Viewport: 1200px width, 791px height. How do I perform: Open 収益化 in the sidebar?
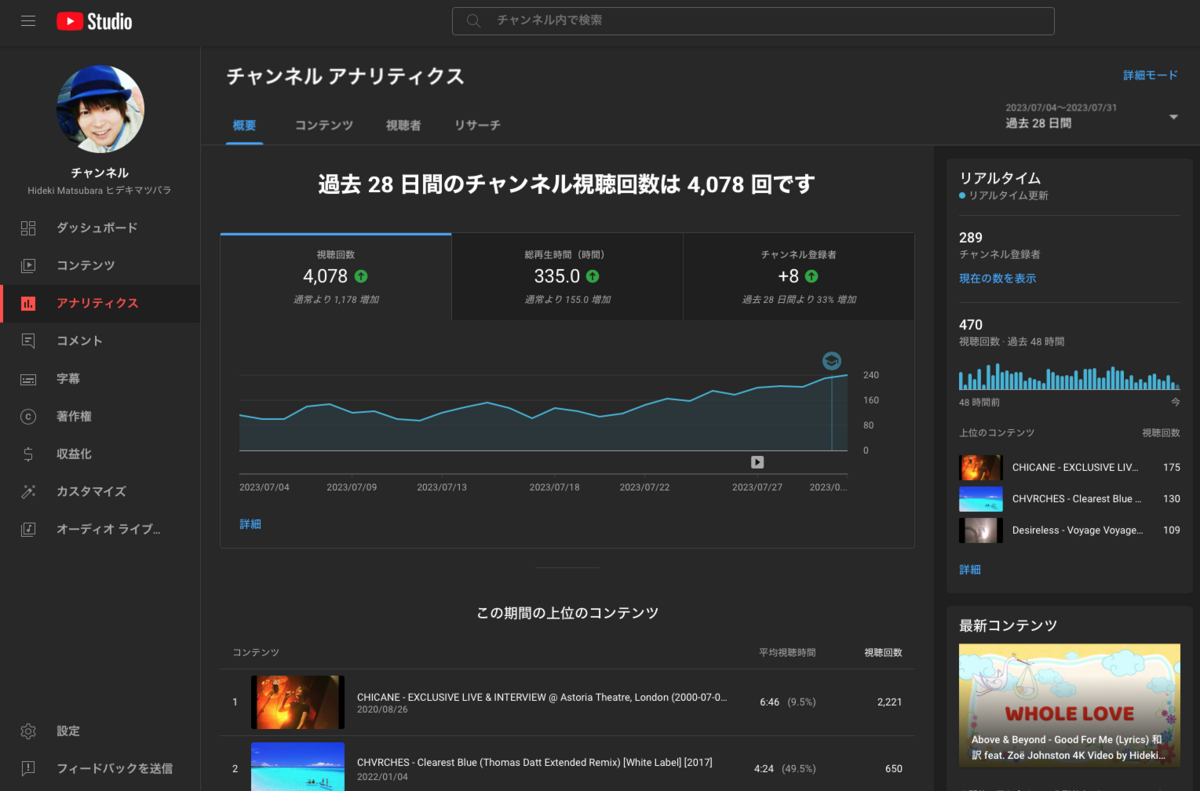pyautogui.click(x=100, y=454)
